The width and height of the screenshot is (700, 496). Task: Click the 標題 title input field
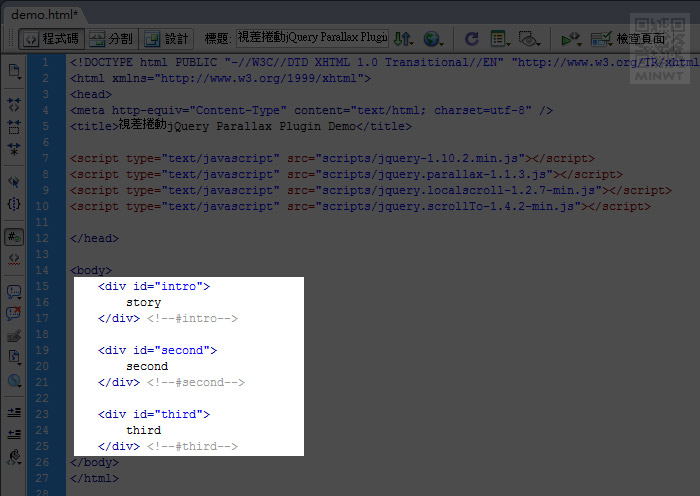[312, 38]
